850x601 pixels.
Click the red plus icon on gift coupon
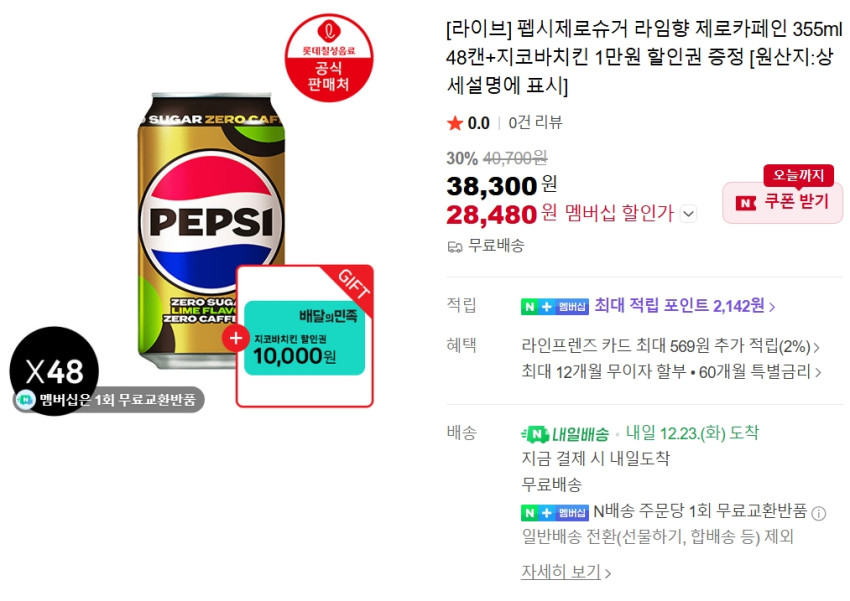click(236, 337)
